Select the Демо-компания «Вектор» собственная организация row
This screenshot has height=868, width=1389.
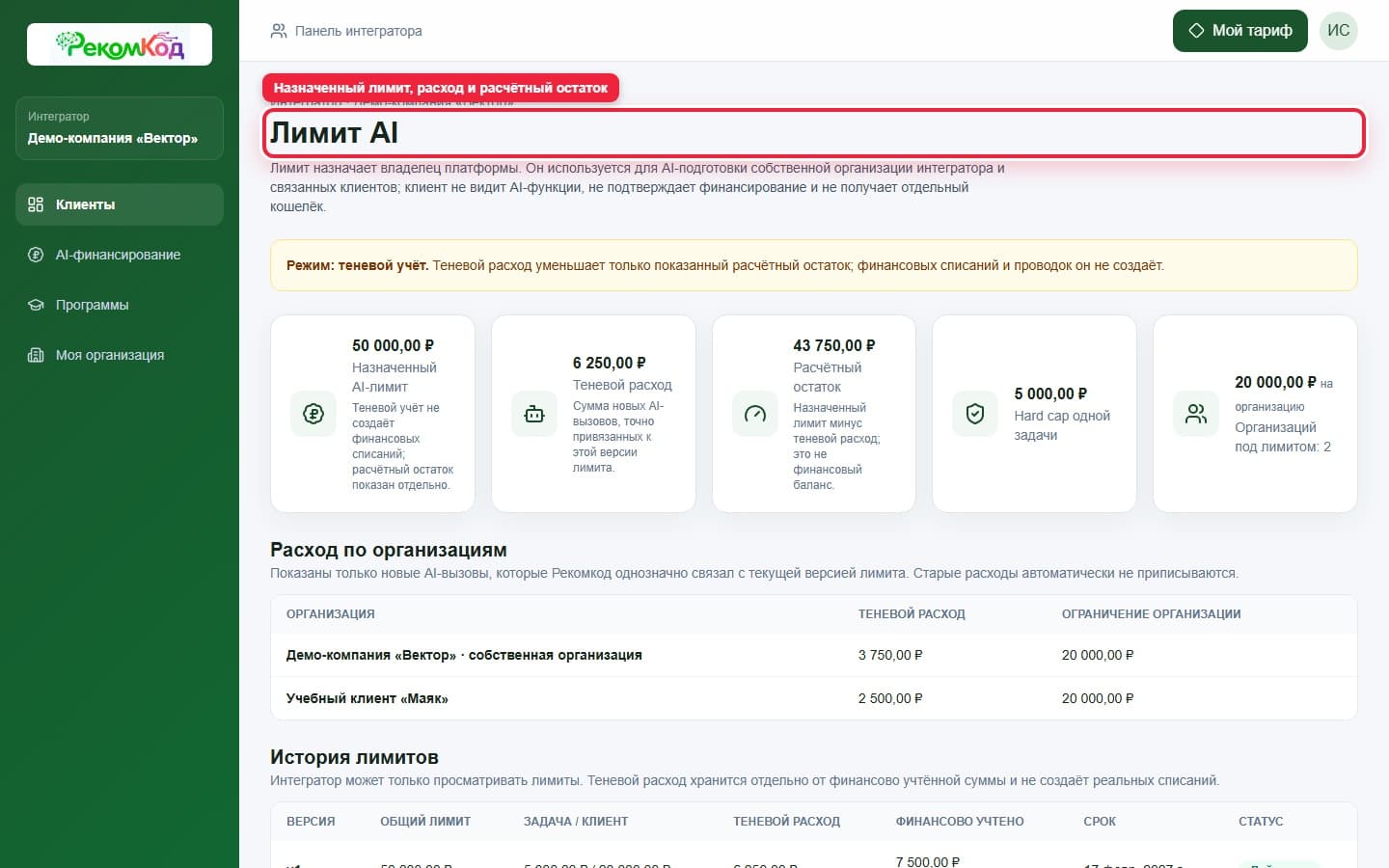pos(814,655)
